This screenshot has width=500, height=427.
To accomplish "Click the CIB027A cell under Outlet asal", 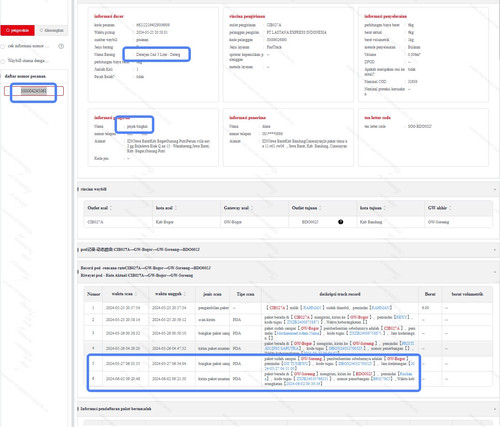I will 95,222.
